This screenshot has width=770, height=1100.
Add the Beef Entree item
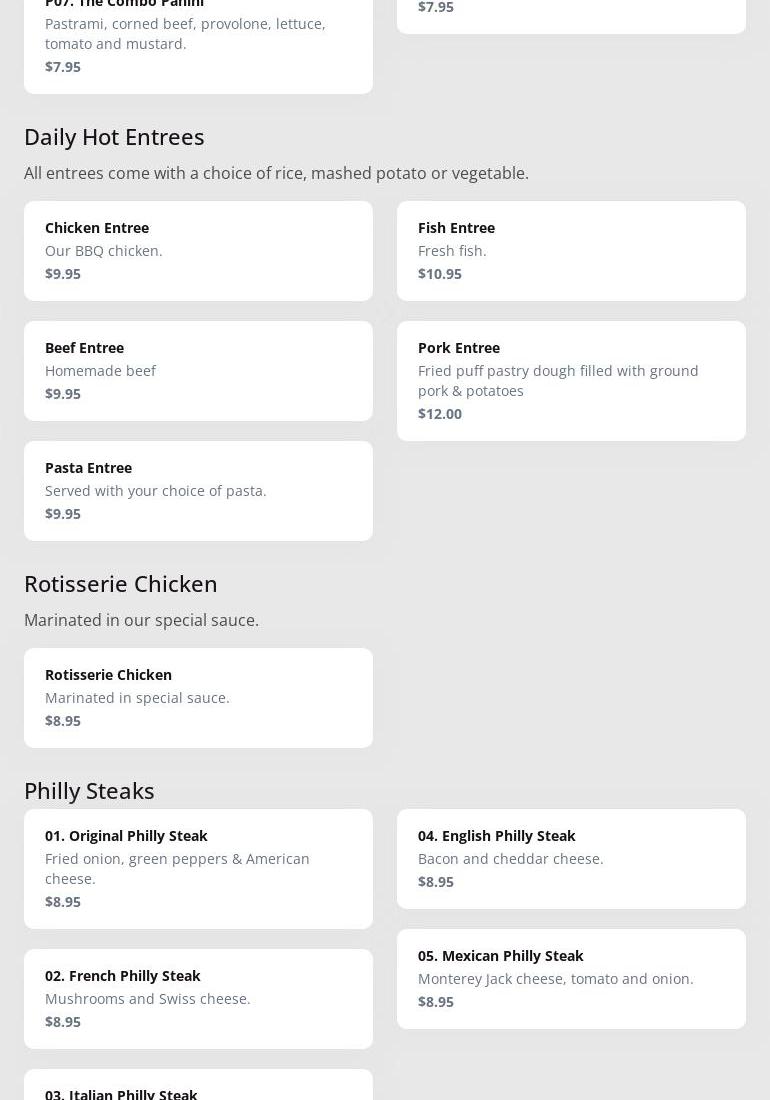(198, 371)
